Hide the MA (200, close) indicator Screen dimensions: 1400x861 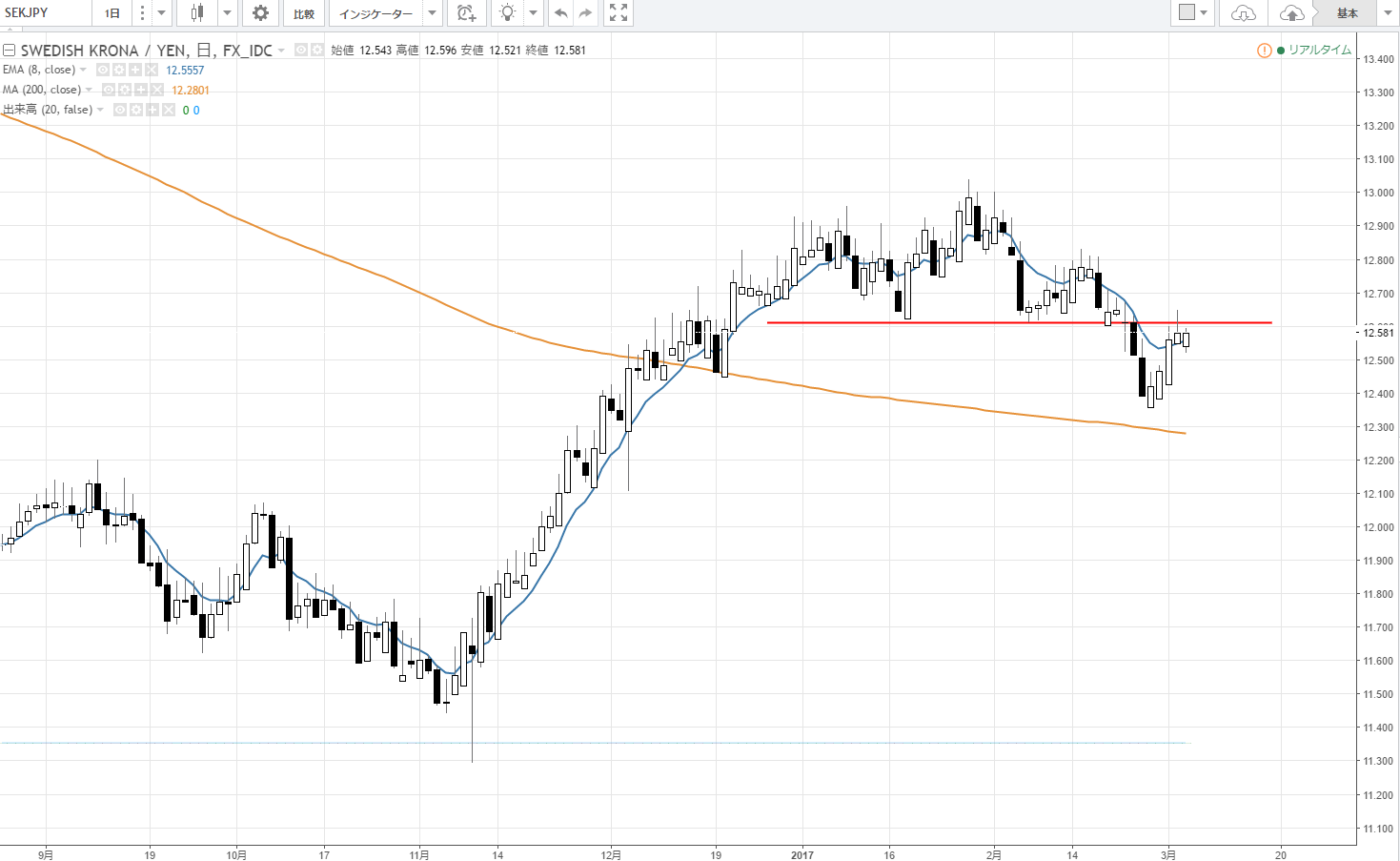coord(109,90)
